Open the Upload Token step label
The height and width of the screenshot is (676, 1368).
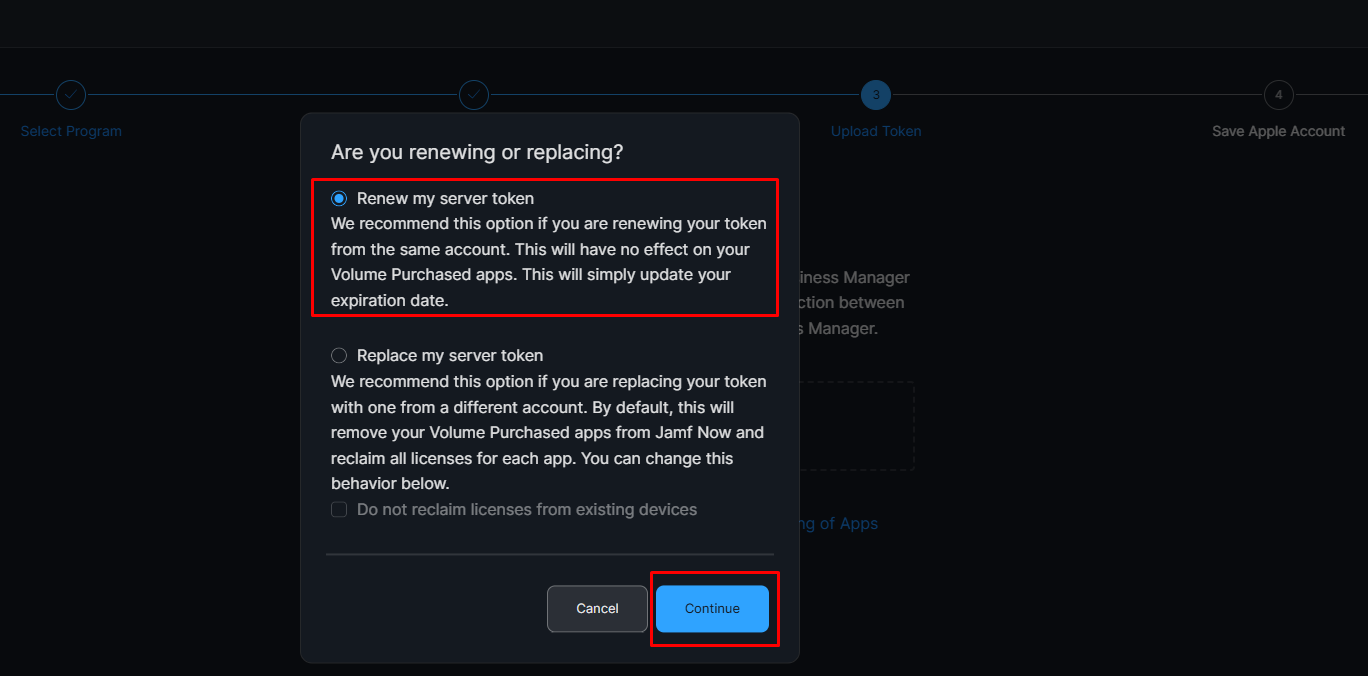tap(876, 131)
